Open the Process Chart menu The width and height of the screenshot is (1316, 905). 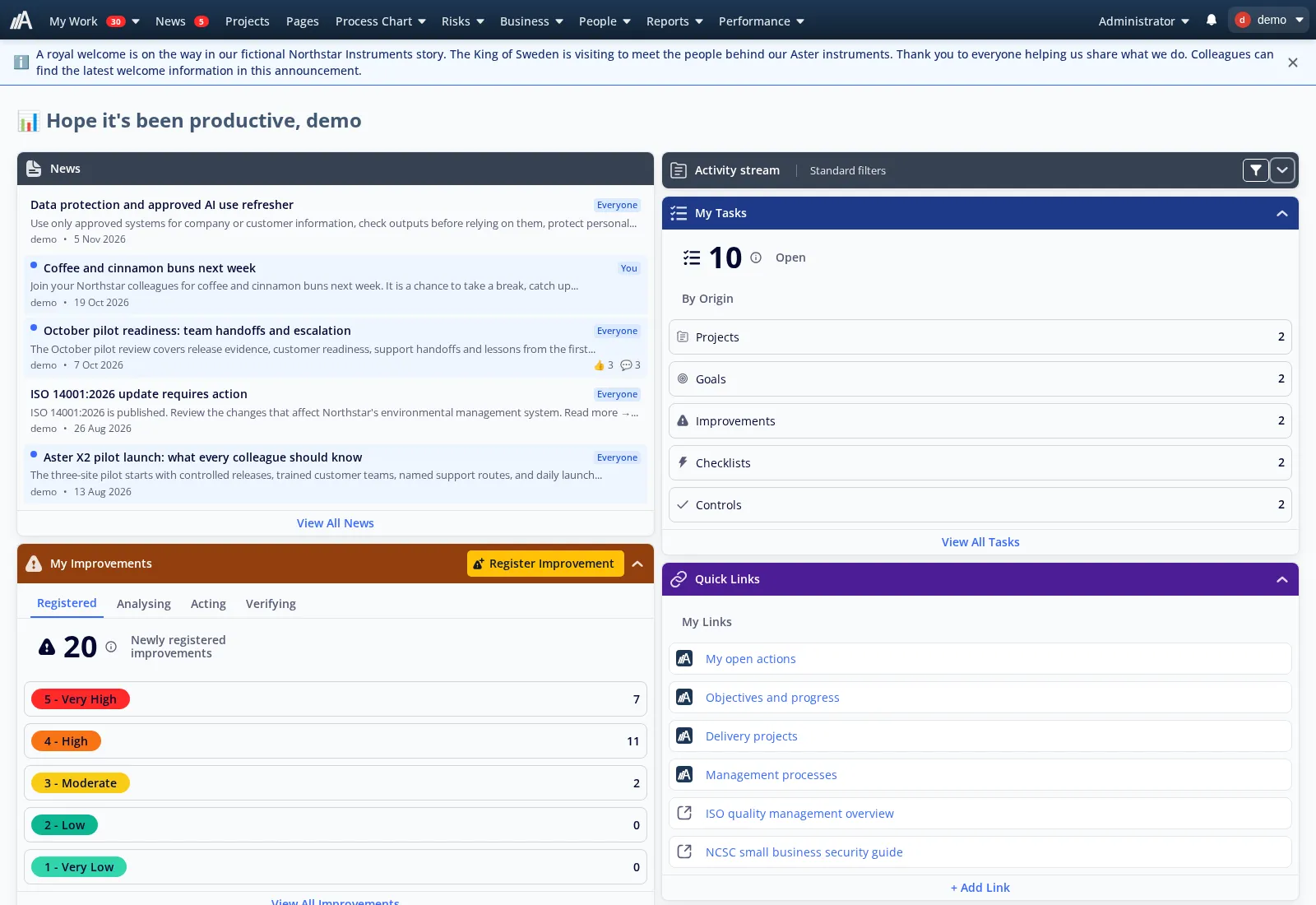[380, 21]
